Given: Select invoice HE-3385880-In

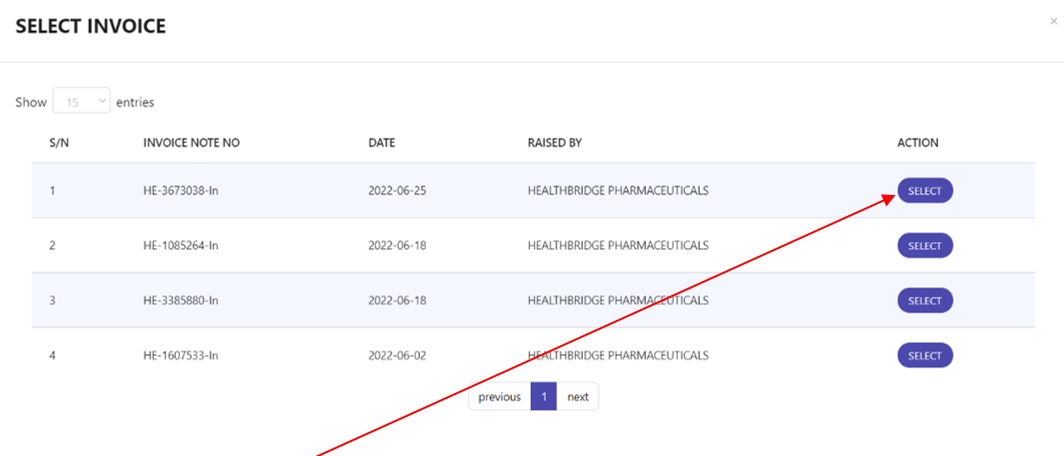Looking at the screenshot, I should (925, 301).
